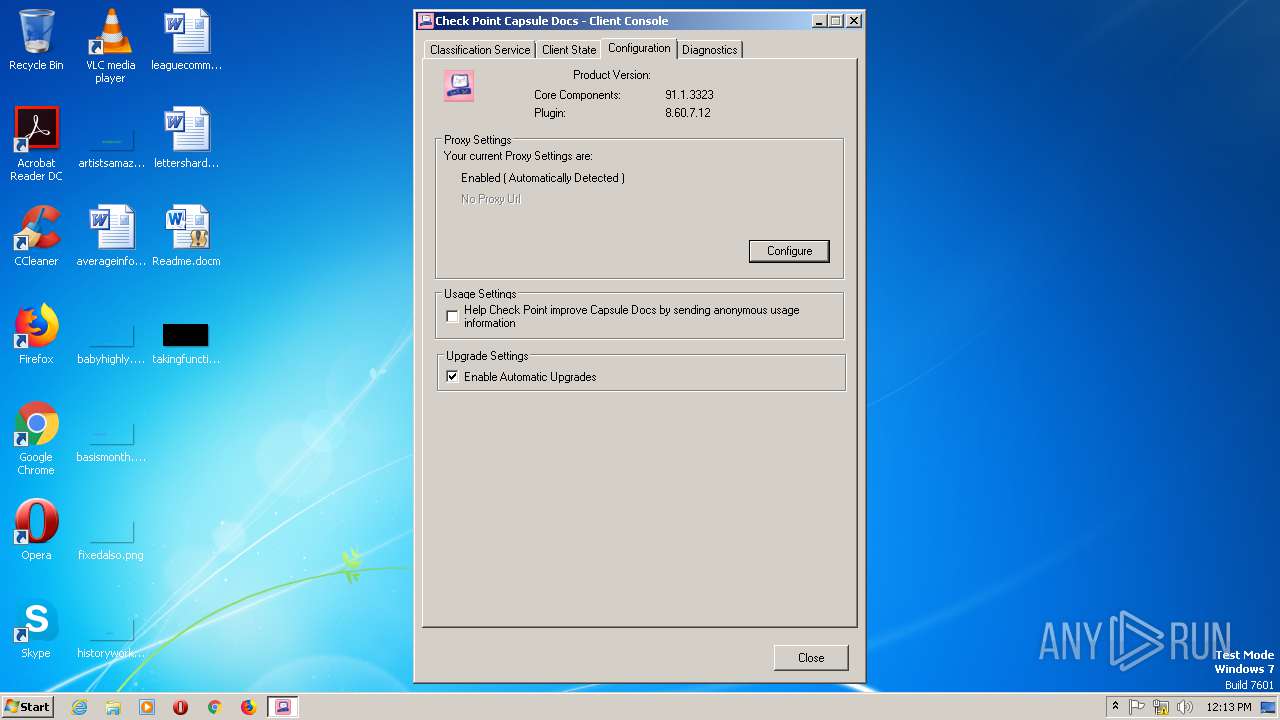
Task: Launch CCleaner from the desktop
Action: pyautogui.click(x=36, y=237)
